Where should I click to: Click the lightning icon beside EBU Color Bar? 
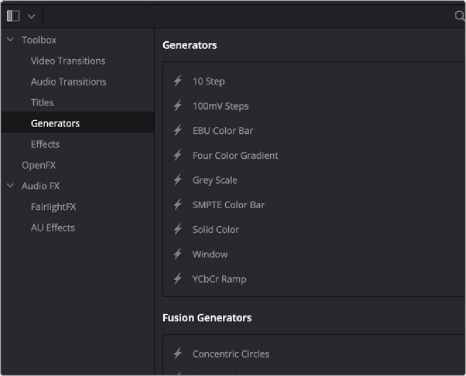pos(178,130)
